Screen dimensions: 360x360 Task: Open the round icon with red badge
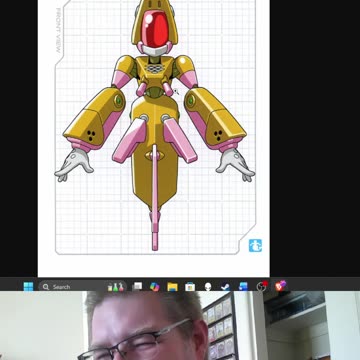coord(262,286)
